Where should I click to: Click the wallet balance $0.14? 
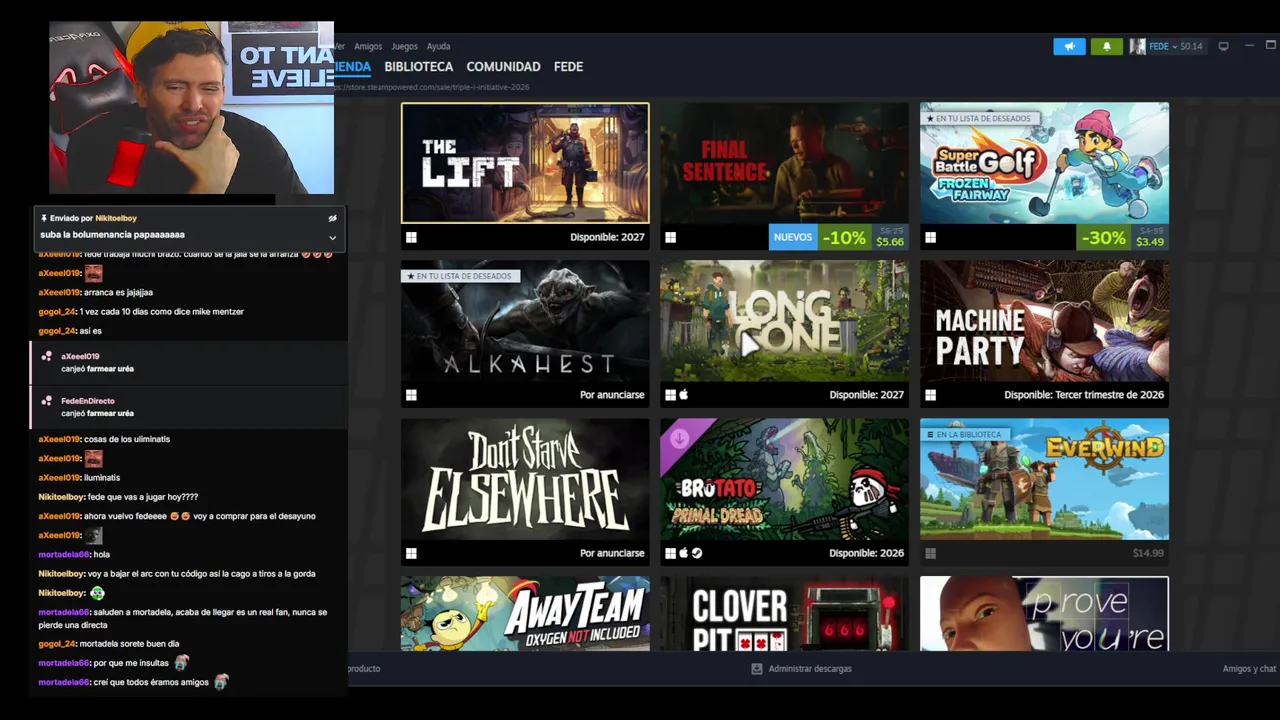tap(1191, 46)
